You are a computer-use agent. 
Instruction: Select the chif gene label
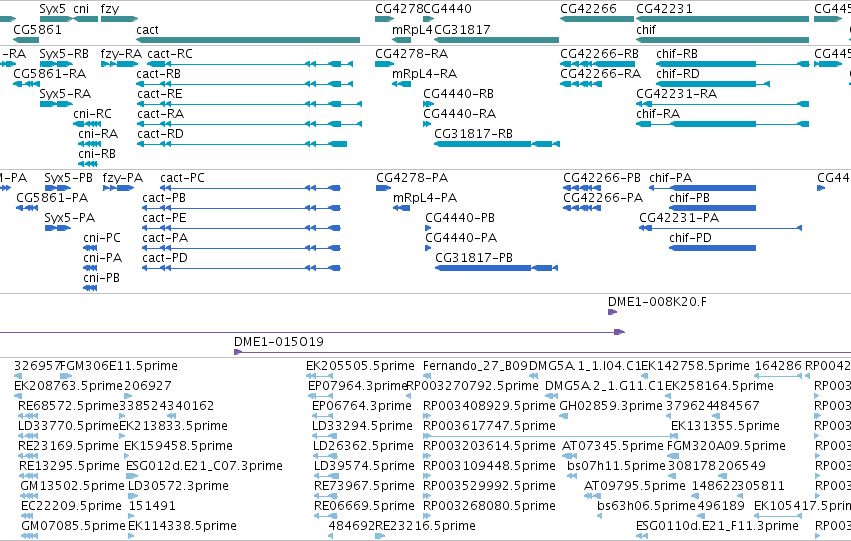coord(646,30)
